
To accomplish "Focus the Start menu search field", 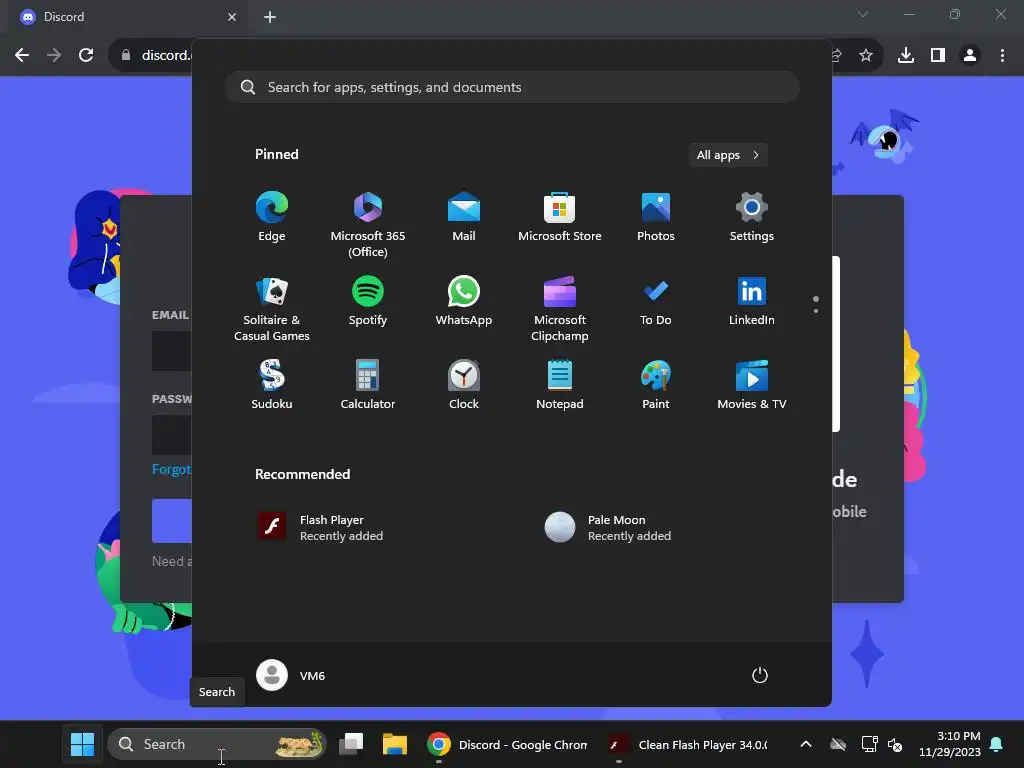I will coord(512,87).
